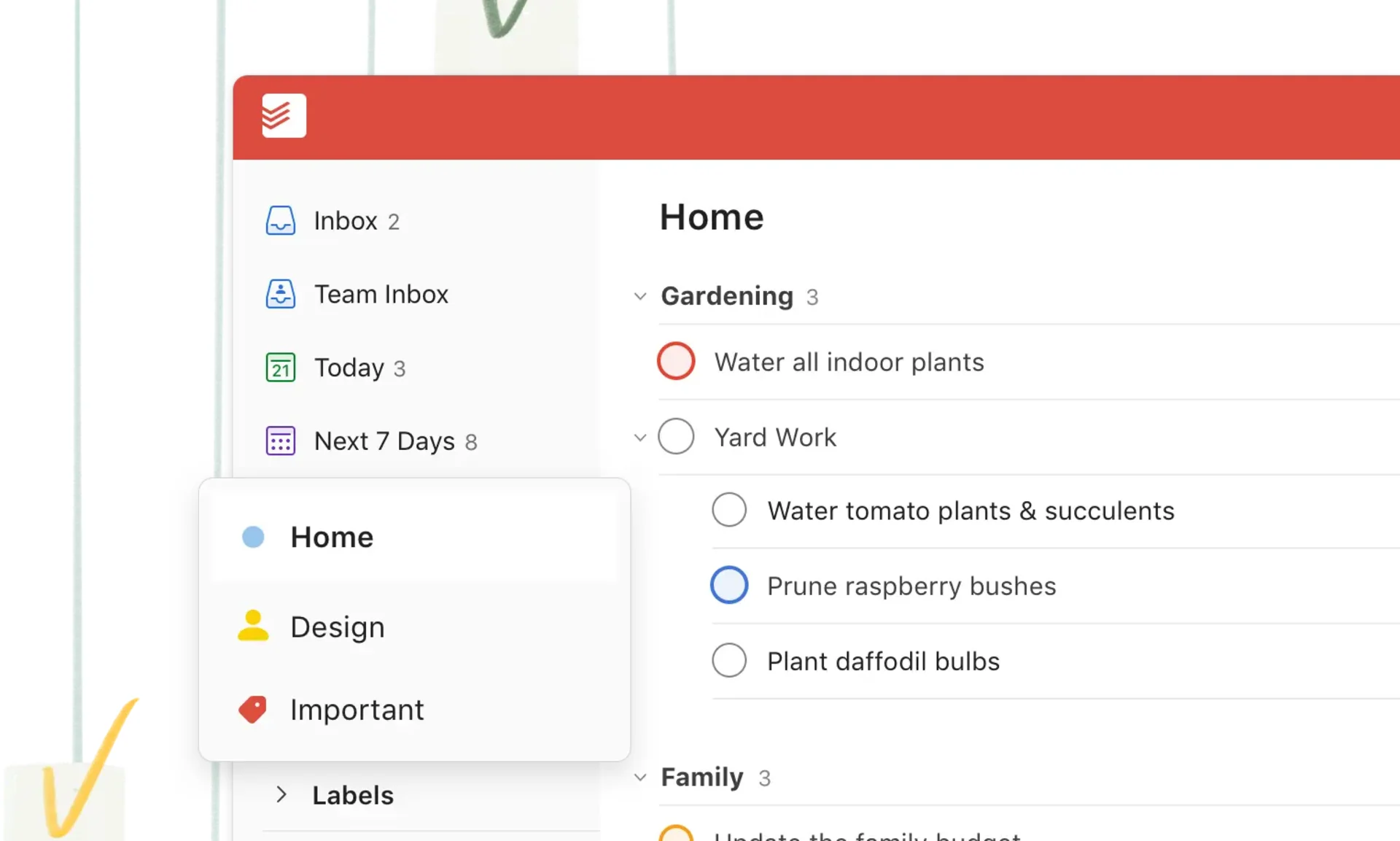Select the Next 7 Days view
The height and width of the screenshot is (841, 1400).
coord(281,441)
